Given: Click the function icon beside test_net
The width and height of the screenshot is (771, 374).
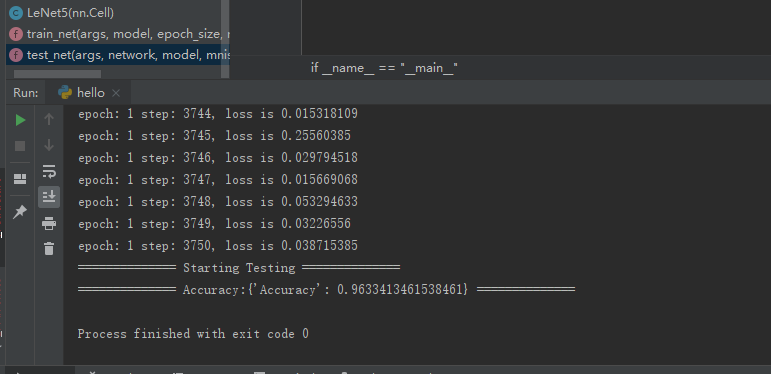Looking at the screenshot, I should pyautogui.click(x=16, y=55).
